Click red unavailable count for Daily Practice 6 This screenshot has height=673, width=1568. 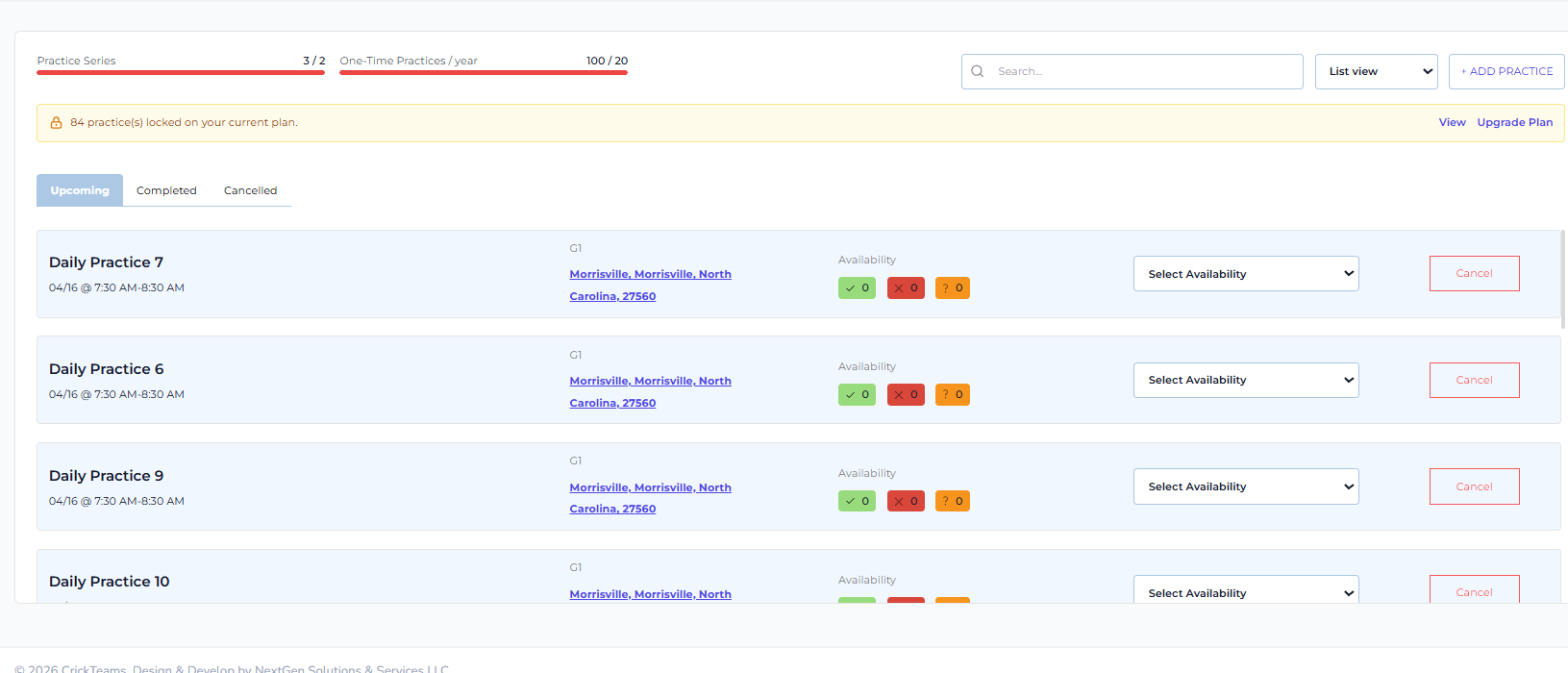click(906, 394)
